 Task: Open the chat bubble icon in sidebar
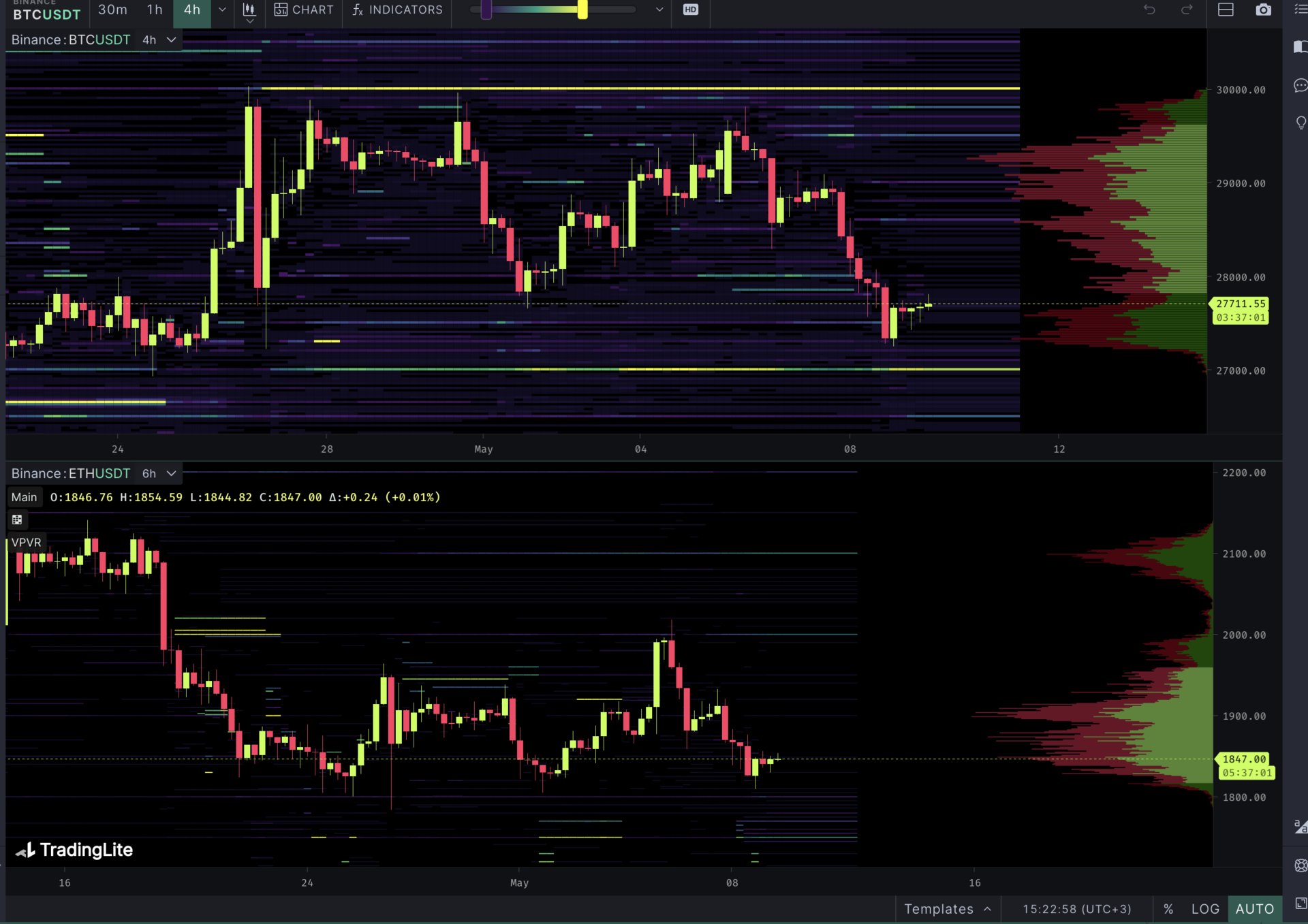click(x=1300, y=85)
